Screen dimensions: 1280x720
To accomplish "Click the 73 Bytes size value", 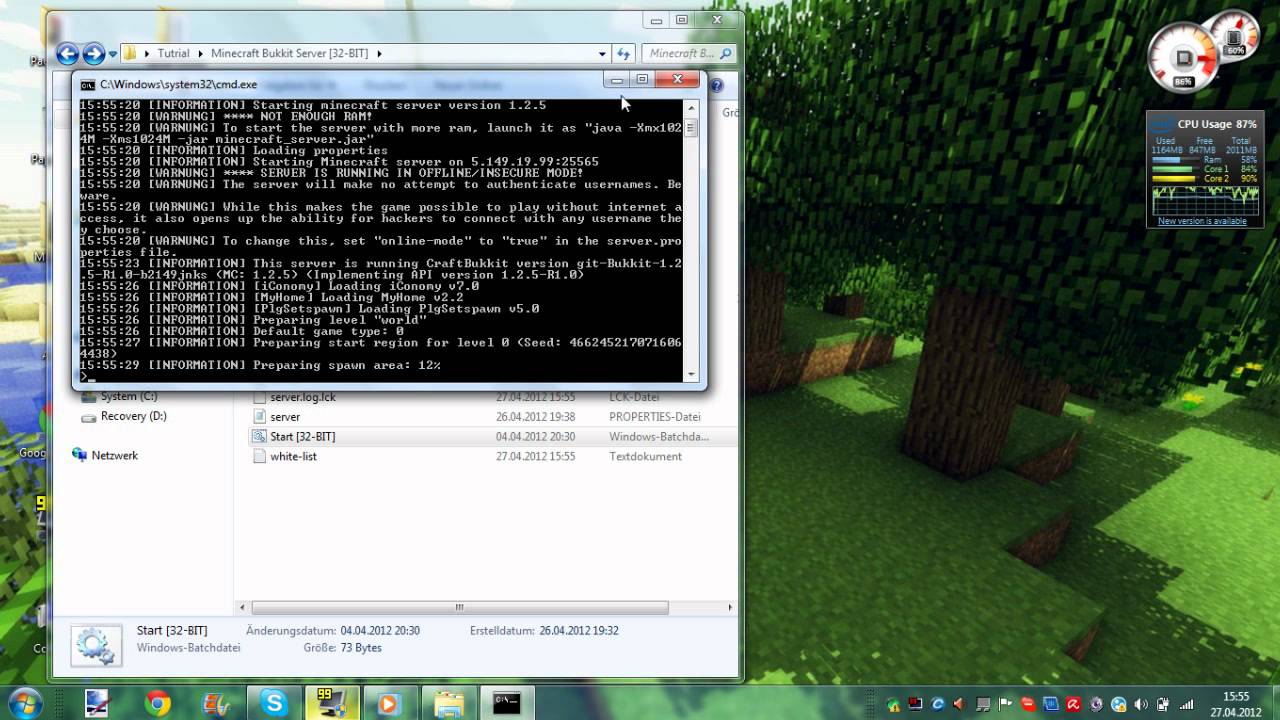I will point(361,648).
